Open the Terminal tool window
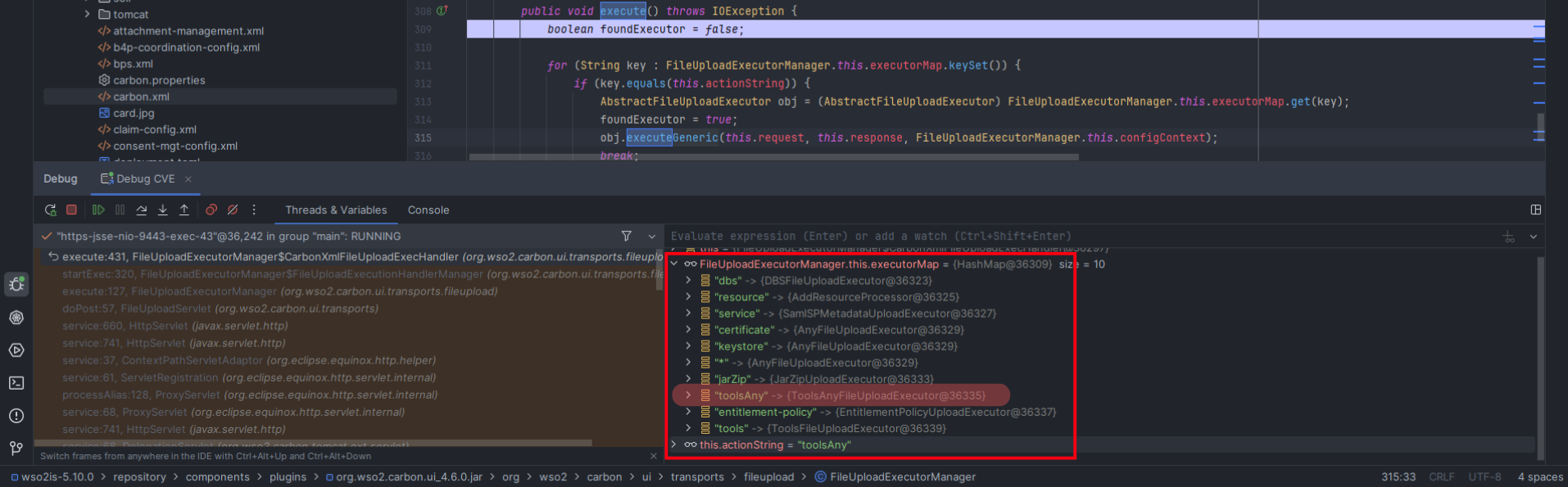Image resolution: width=1568 pixels, height=487 pixels. pos(16,383)
